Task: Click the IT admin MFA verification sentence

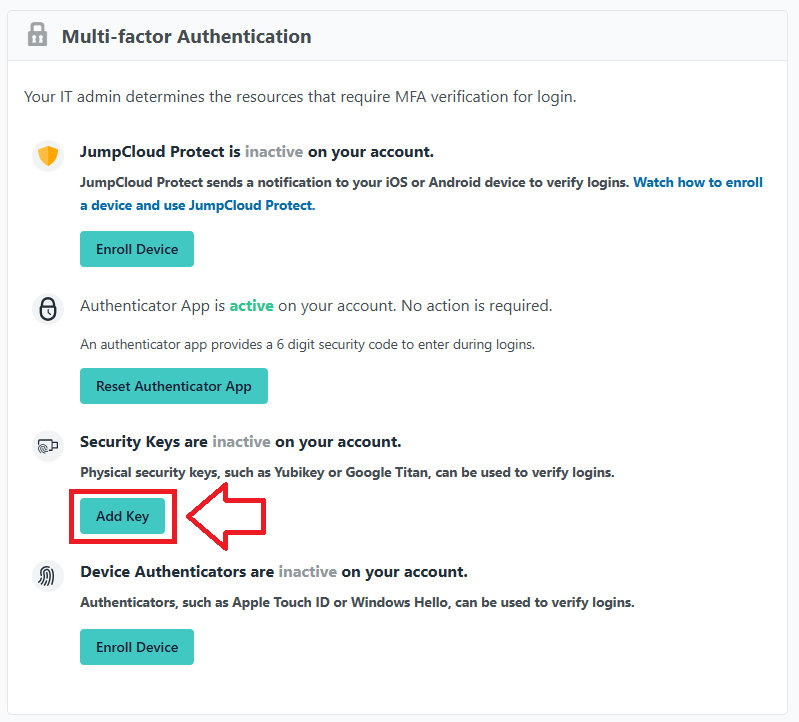Action: pyautogui.click(x=300, y=97)
